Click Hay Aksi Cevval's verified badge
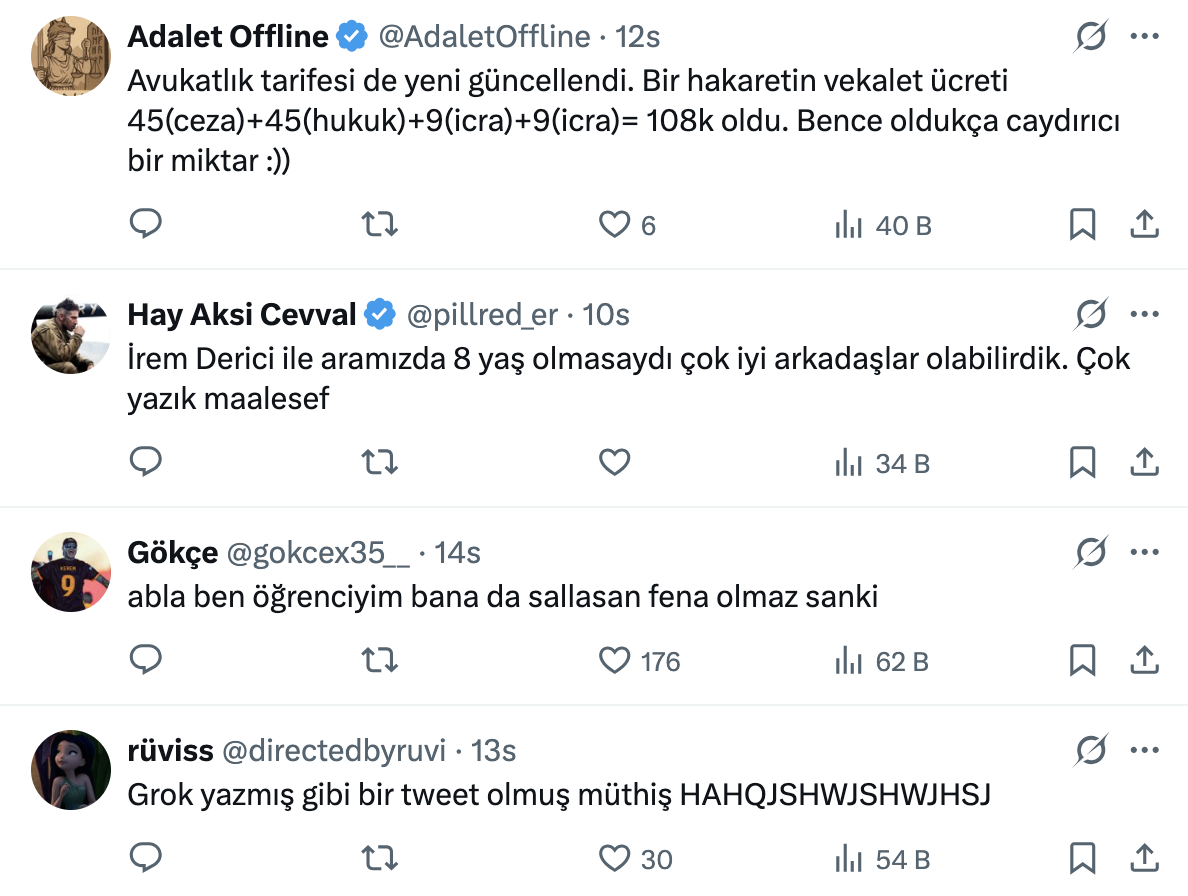This screenshot has width=1188, height=896. pyautogui.click(x=376, y=313)
